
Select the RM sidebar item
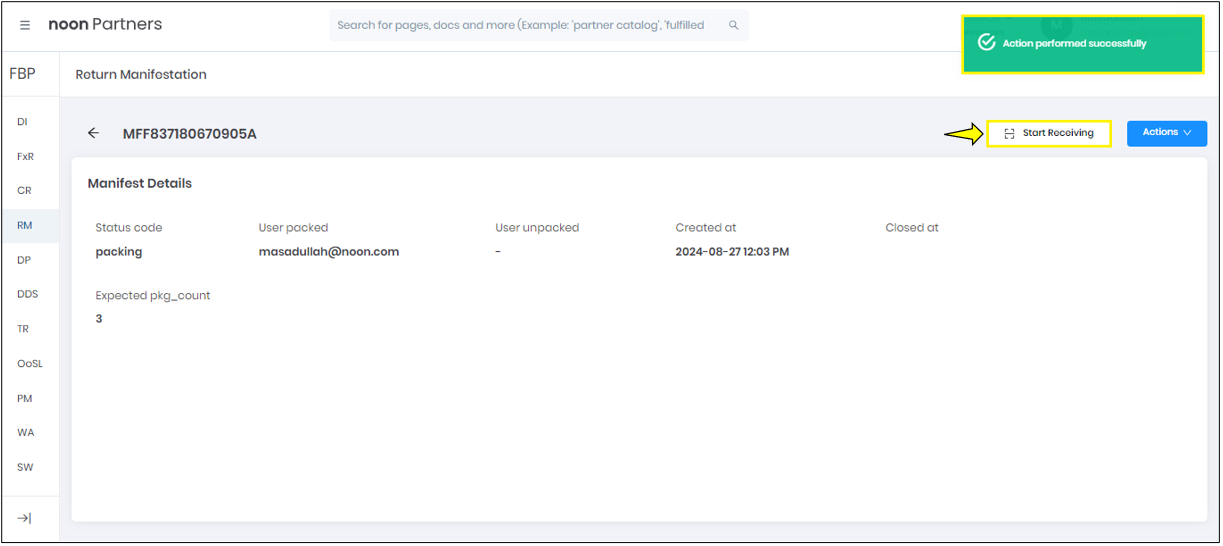coord(25,225)
